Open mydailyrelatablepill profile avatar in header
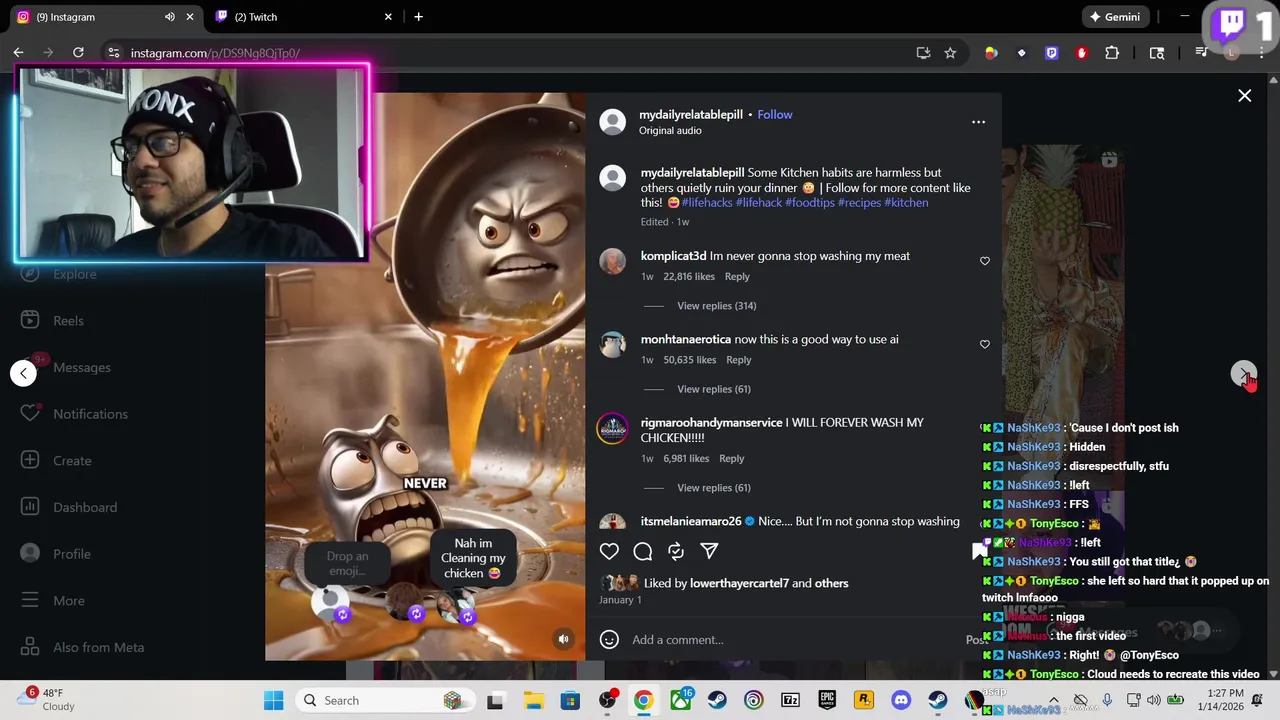The width and height of the screenshot is (1280, 720). (x=612, y=122)
